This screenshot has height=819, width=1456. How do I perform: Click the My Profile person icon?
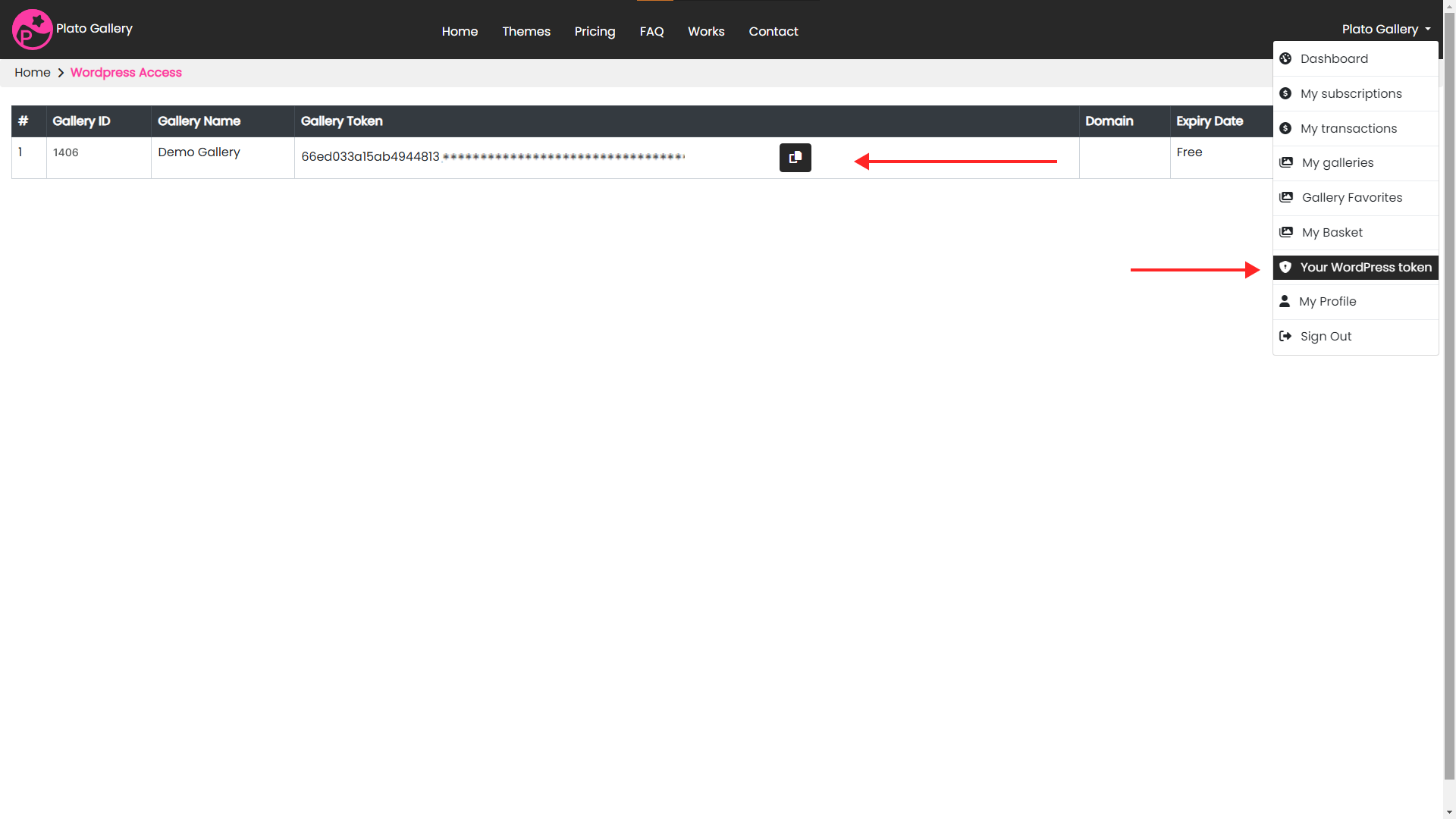tap(1285, 301)
